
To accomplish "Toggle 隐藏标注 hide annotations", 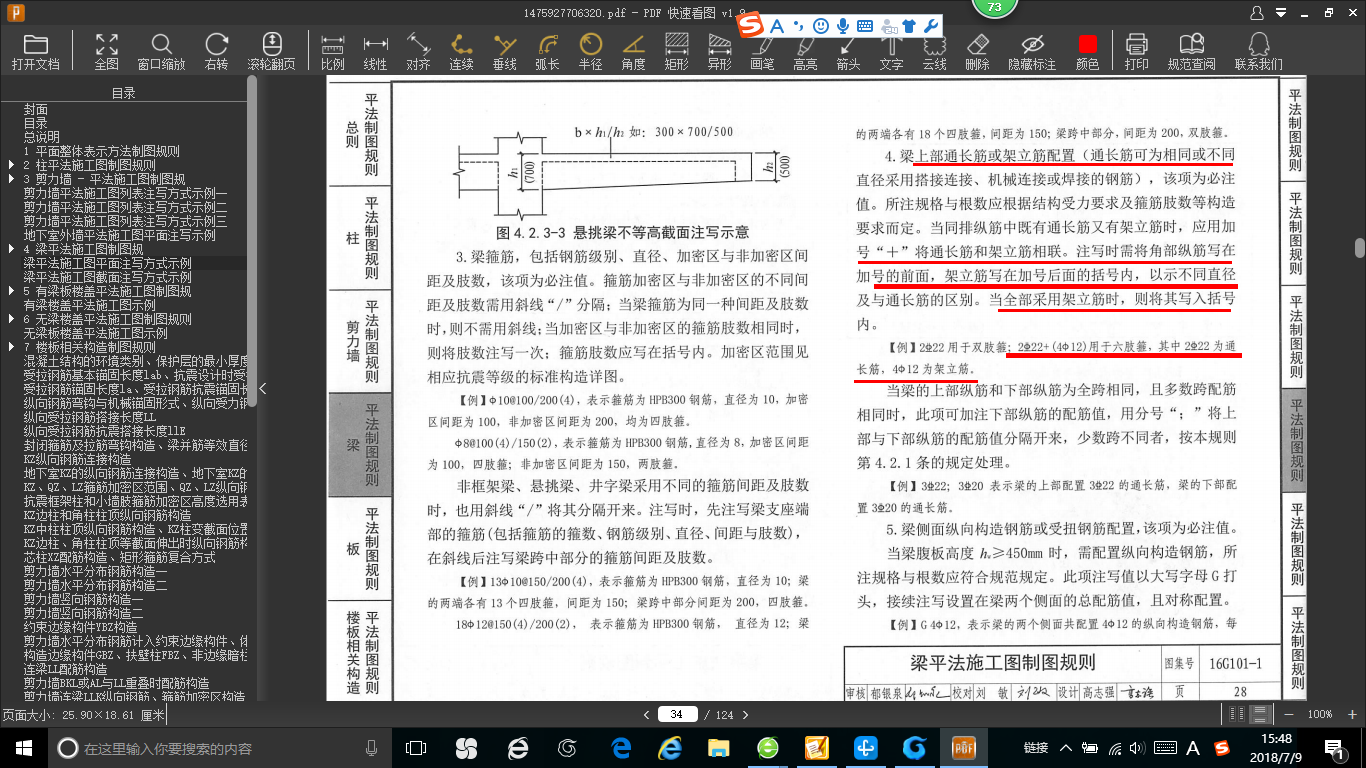I will point(1032,51).
